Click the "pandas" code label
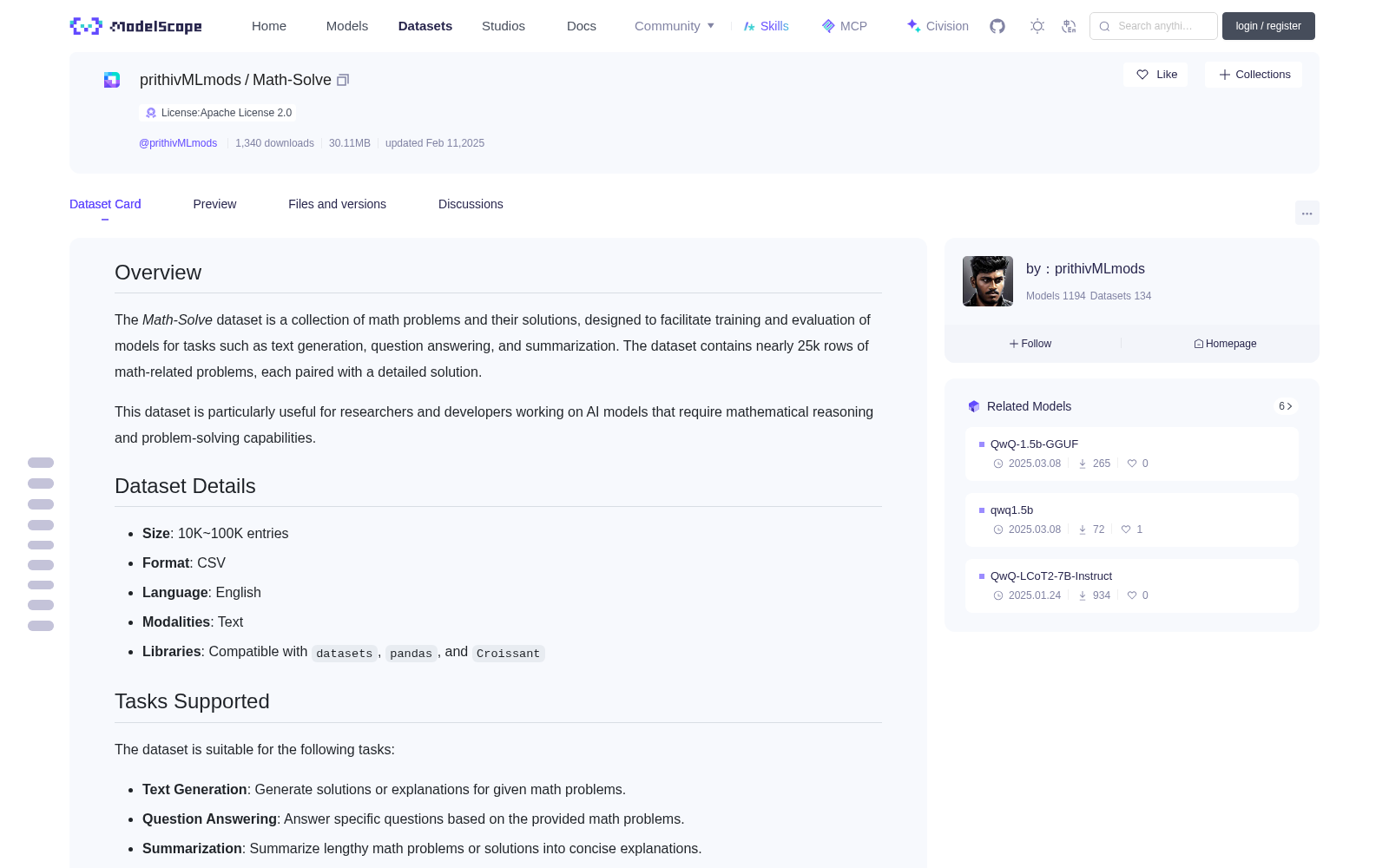Screen dimensions: 1389x868 (x=411, y=654)
